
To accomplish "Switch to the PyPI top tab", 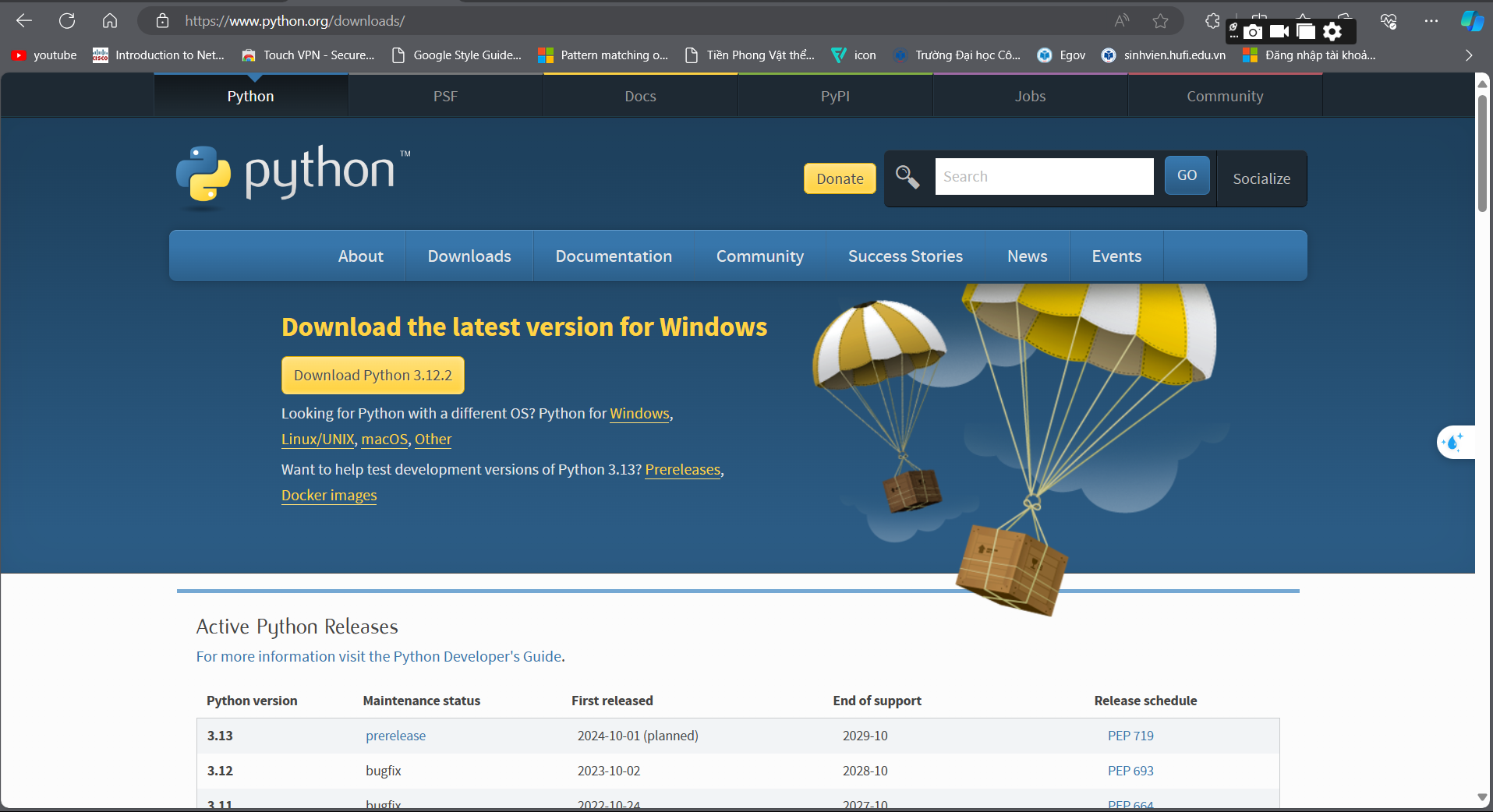I will pyautogui.click(x=836, y=96).
